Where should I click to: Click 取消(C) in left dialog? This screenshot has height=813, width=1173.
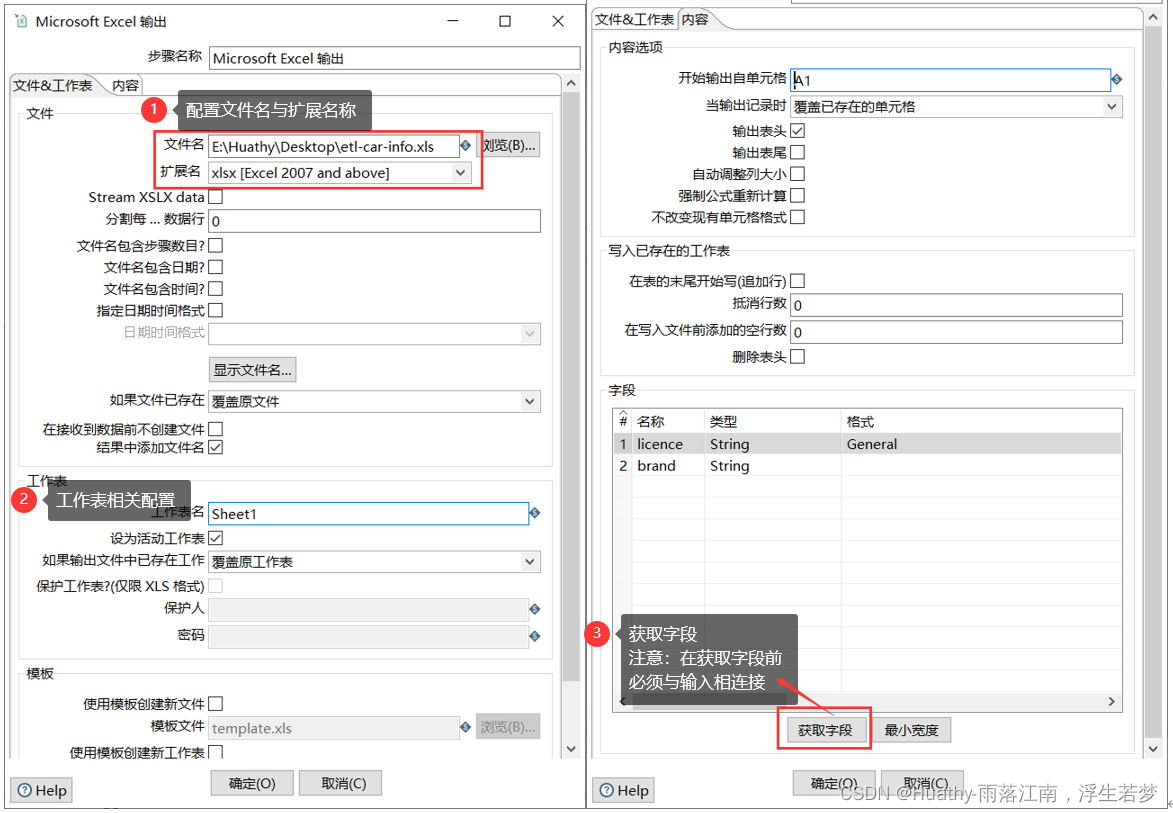pos(341,783)
